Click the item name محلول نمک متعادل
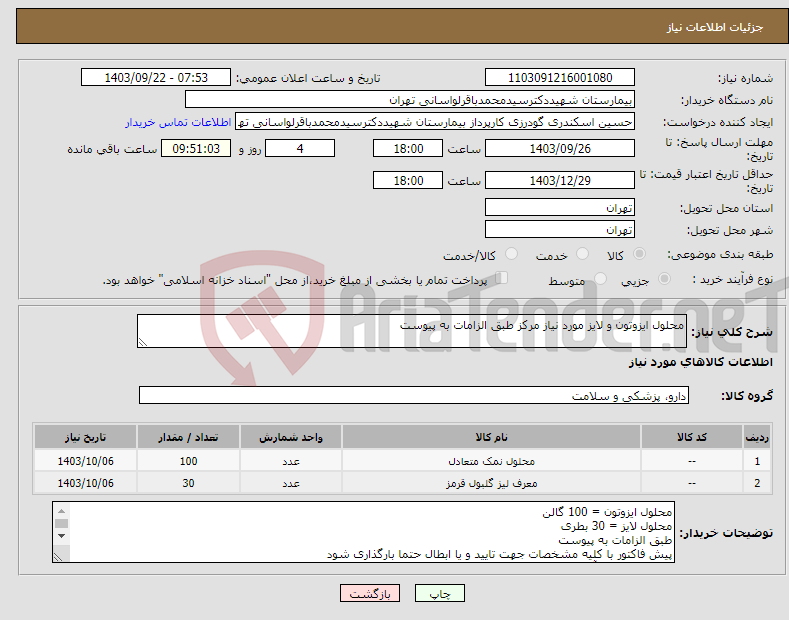 point(491,461)
